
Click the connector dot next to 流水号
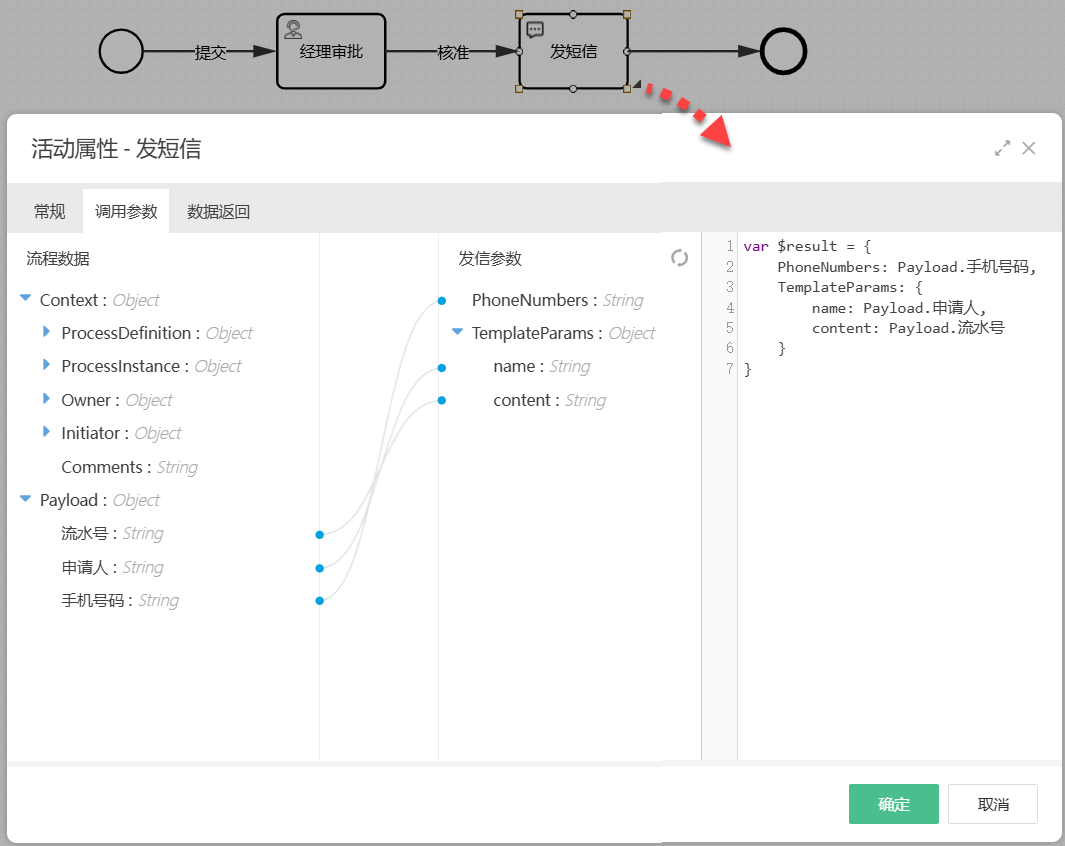319,535
